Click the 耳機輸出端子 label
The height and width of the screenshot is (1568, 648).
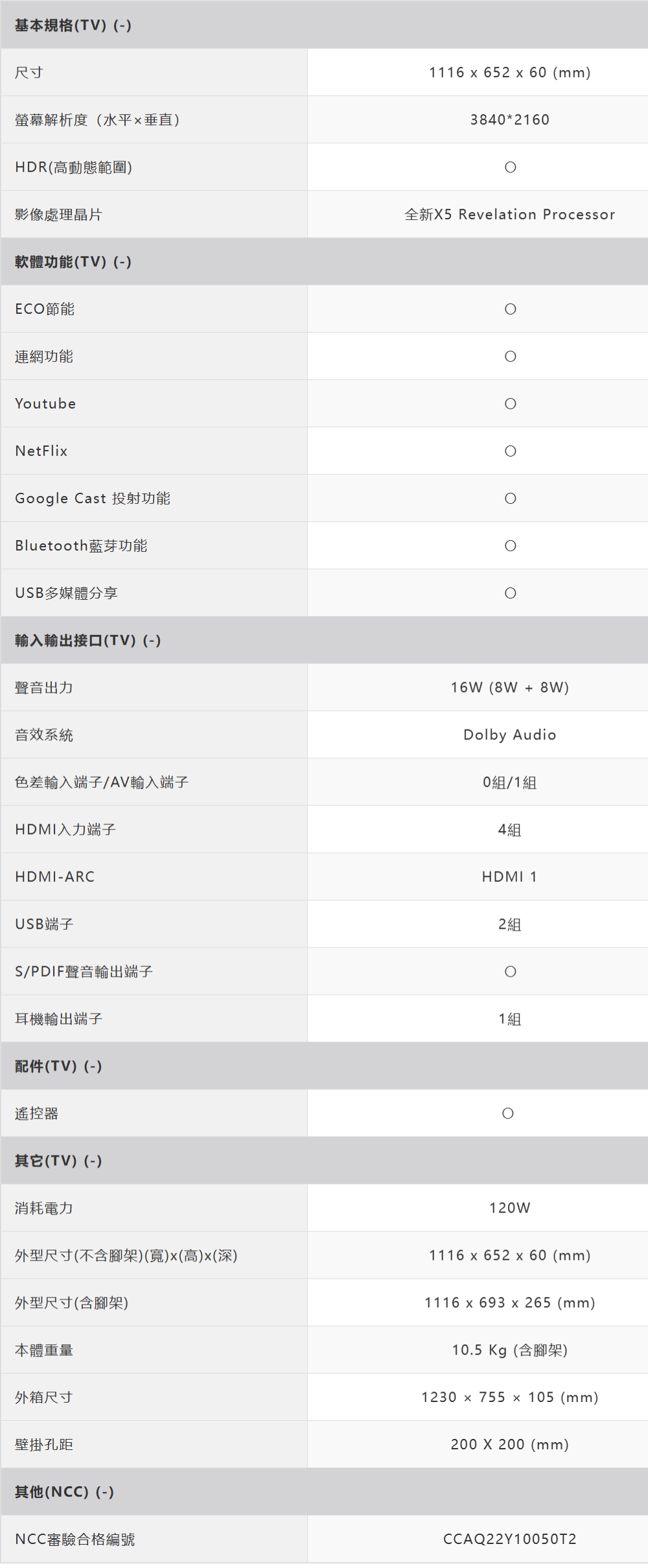(58, 1019)
